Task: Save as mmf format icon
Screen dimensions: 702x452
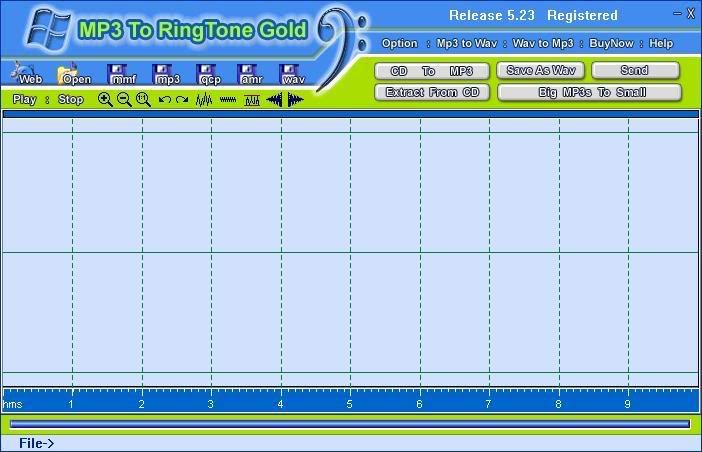Action: (122, 74)
